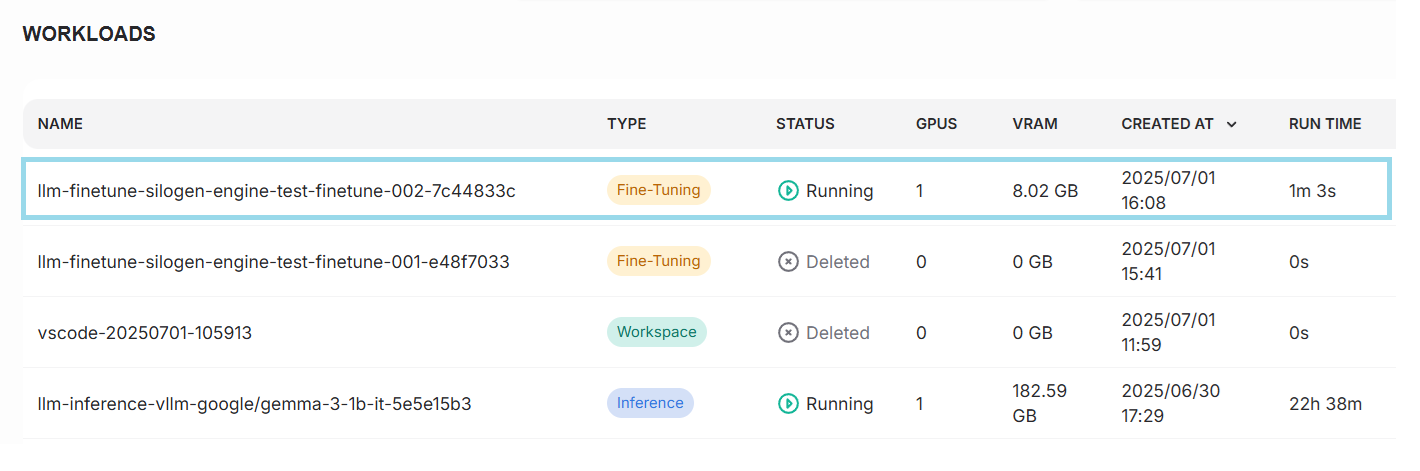1420x471 pixels.
Task: Sort workloads by Type column header
Action: (x=626, y=124)
